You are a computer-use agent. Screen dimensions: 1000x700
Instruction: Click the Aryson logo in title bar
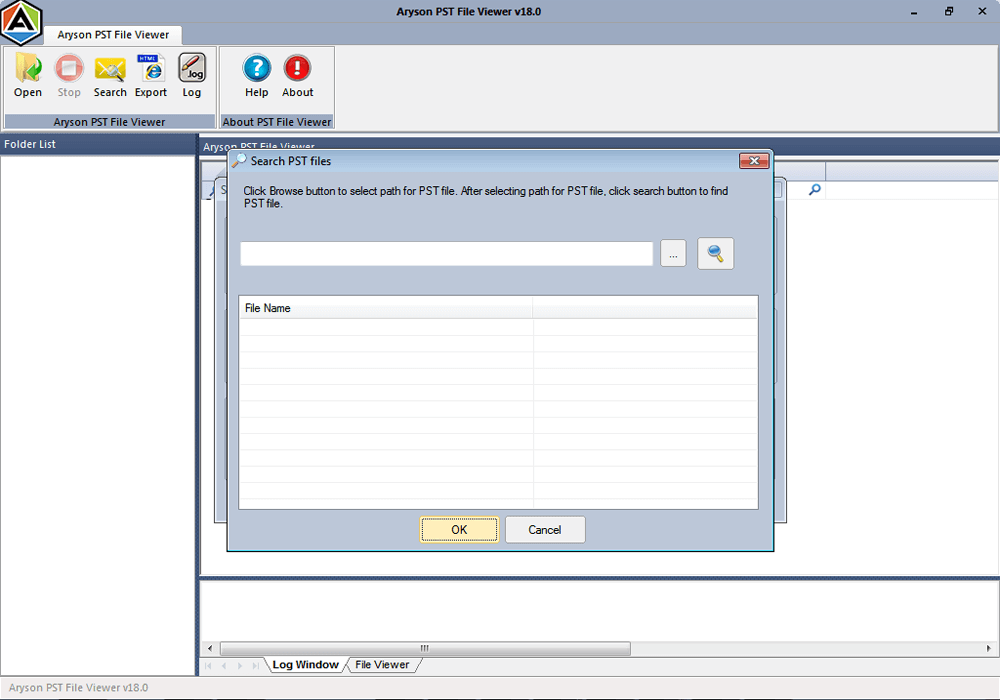(x=21, y=22)
